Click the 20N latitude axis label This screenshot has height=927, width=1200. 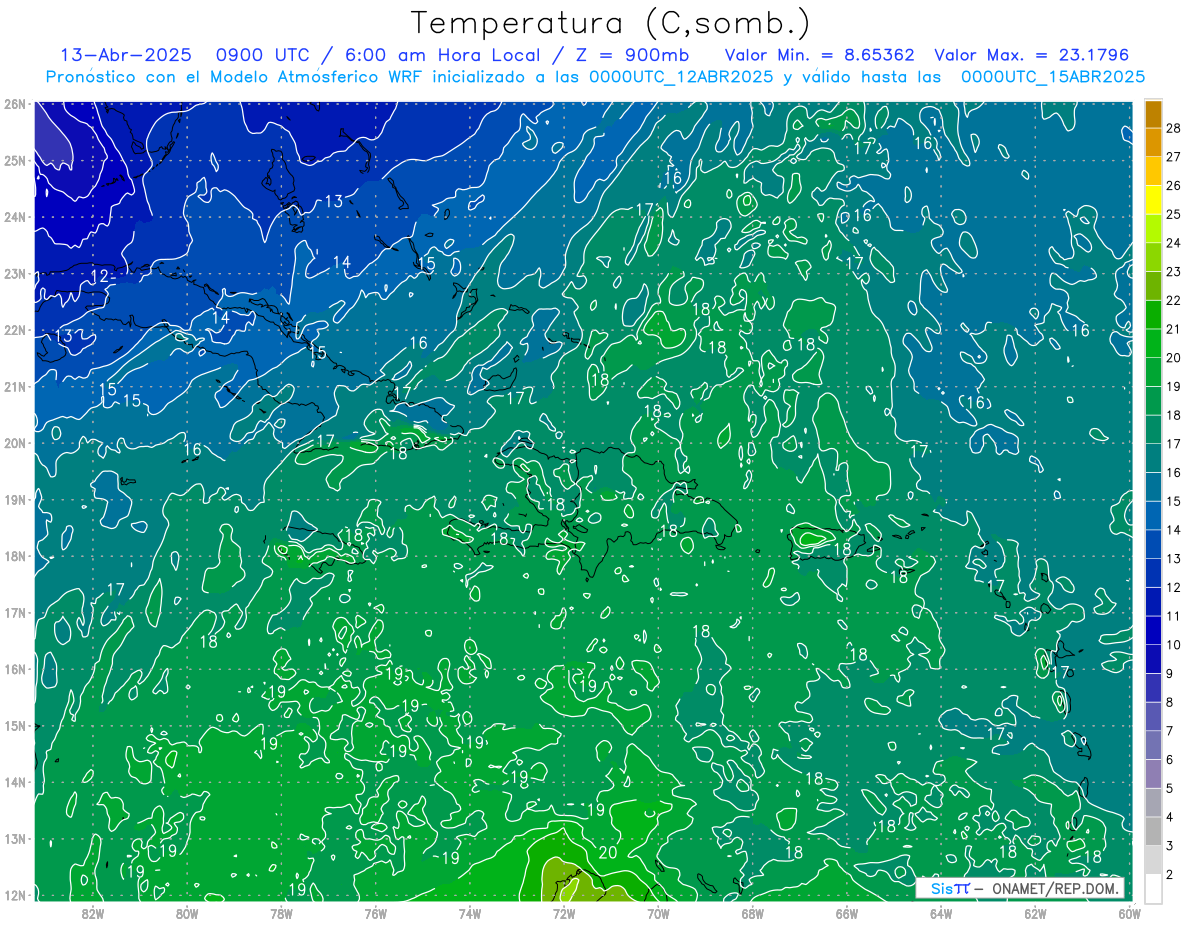pos(14,443)
